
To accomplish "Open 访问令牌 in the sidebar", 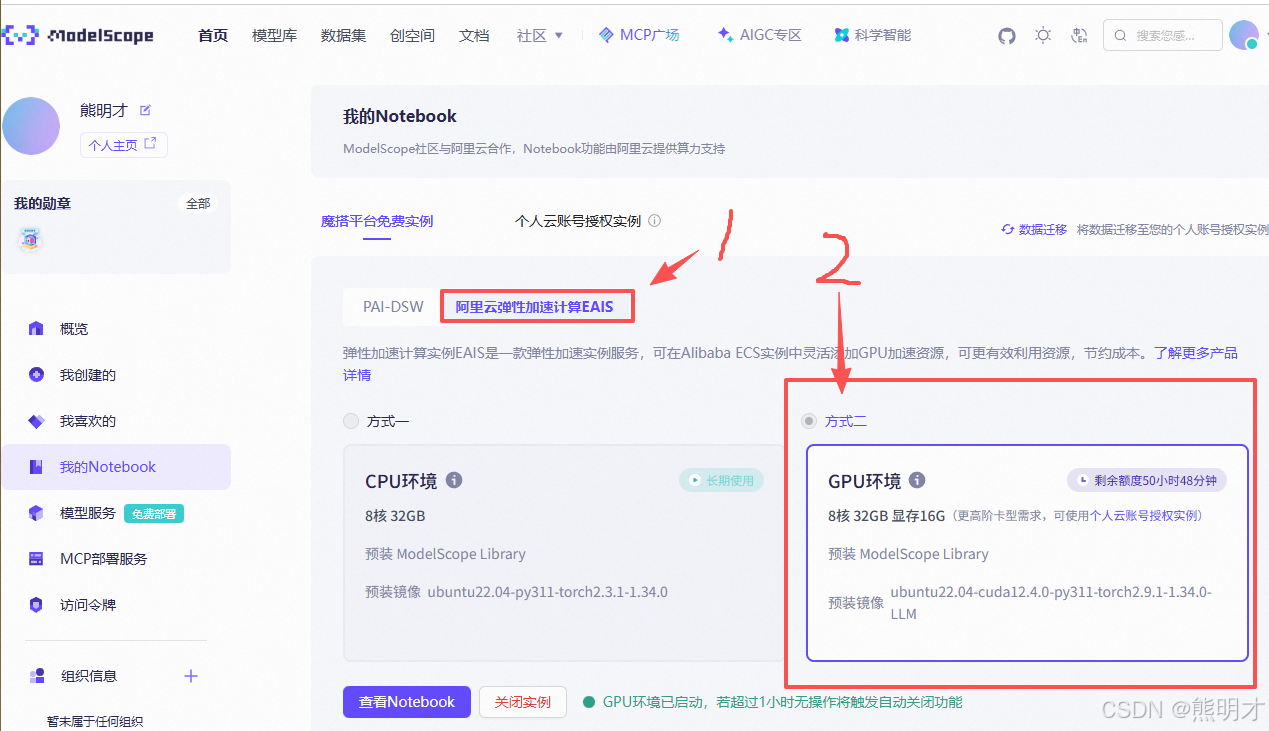I will tap(98, 604).
